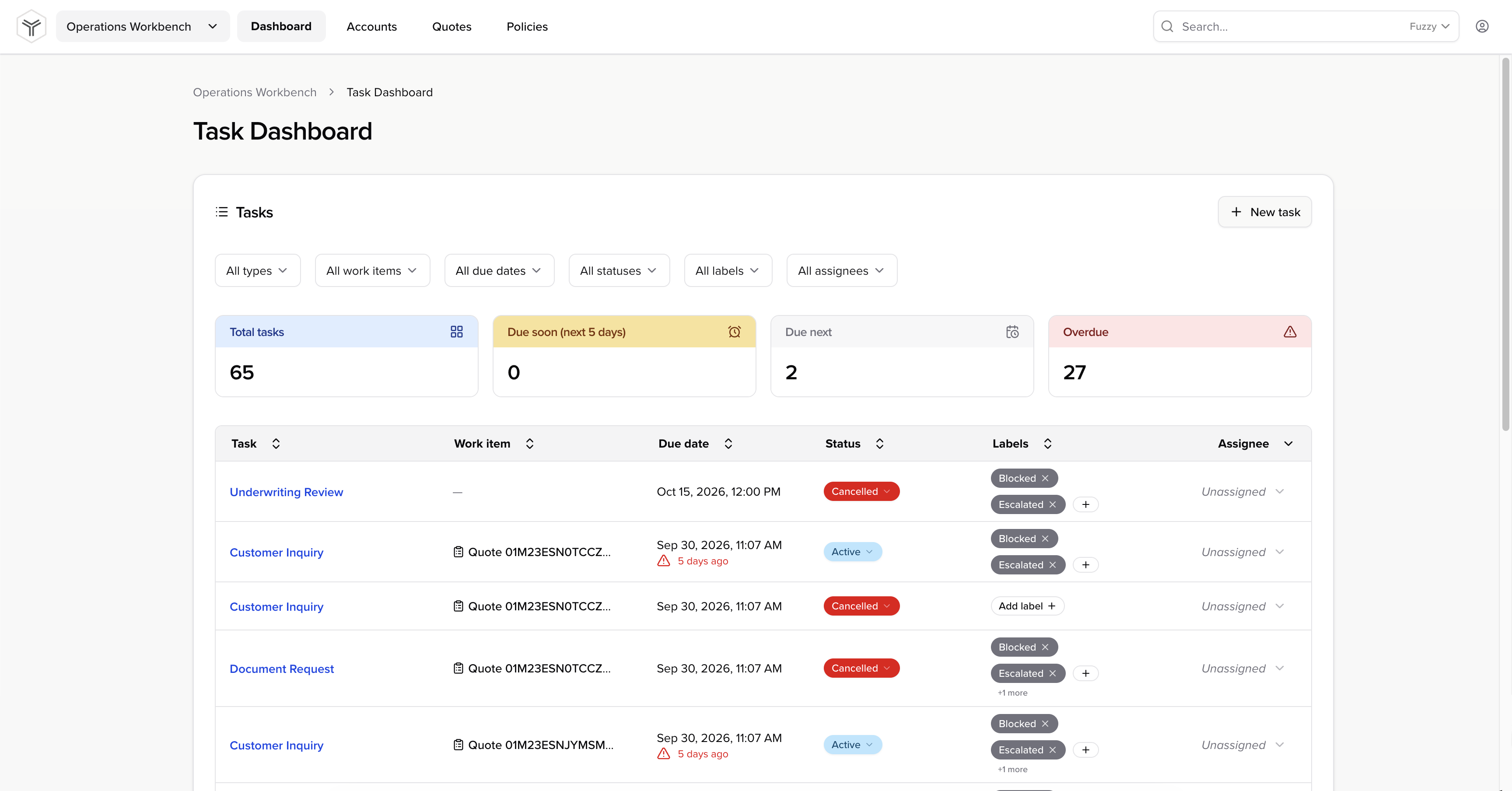Image resolution: width=1512 pixels, height=791 pixels.
Task: Click the Due next calendar icon
Action: click(1012, 332)
